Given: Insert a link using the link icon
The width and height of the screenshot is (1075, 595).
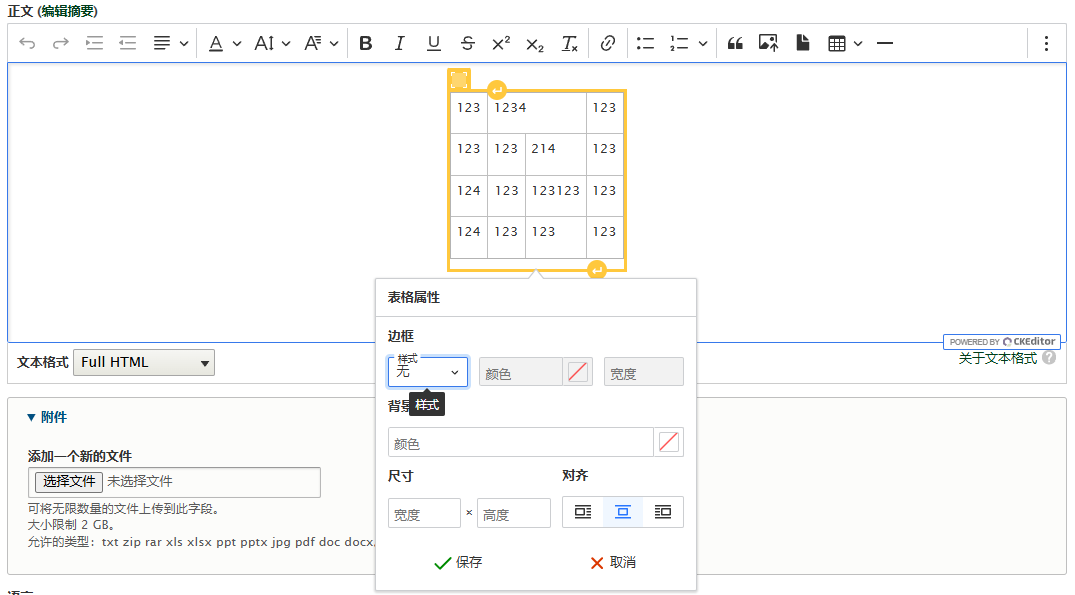Looking at the screenshot, I should coord(607,43).
